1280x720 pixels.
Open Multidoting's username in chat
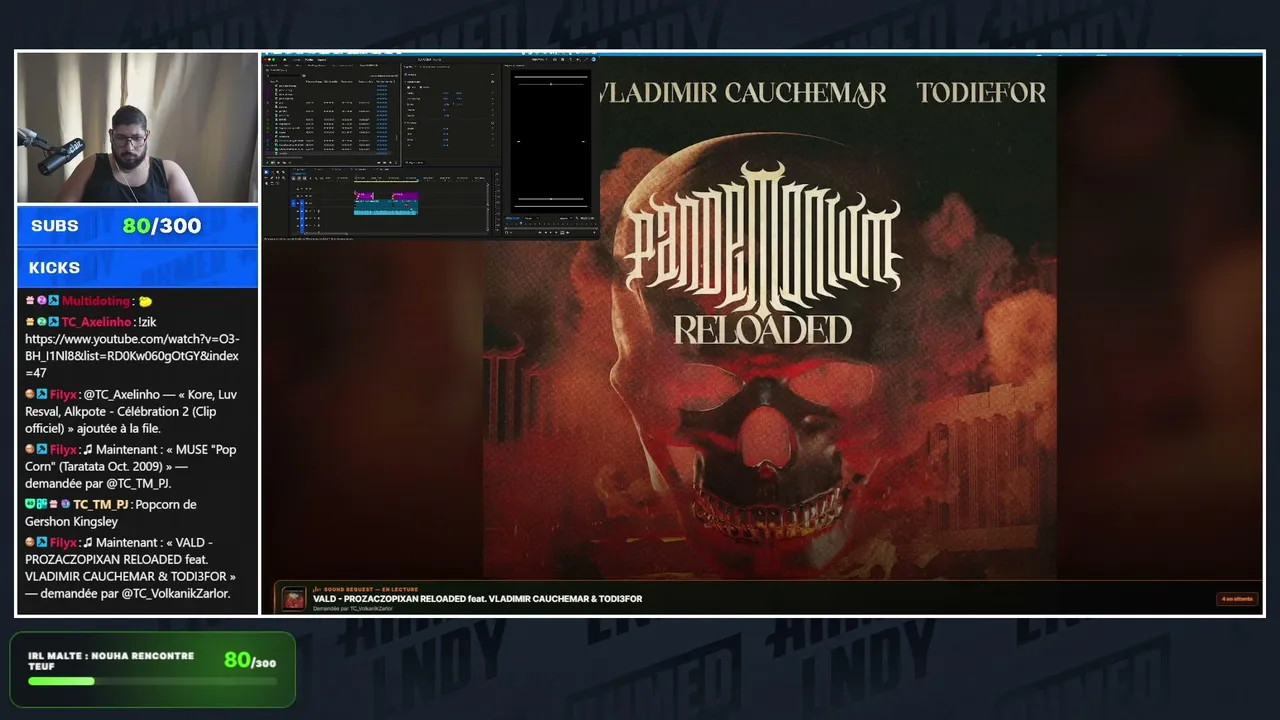click(97, 301)
